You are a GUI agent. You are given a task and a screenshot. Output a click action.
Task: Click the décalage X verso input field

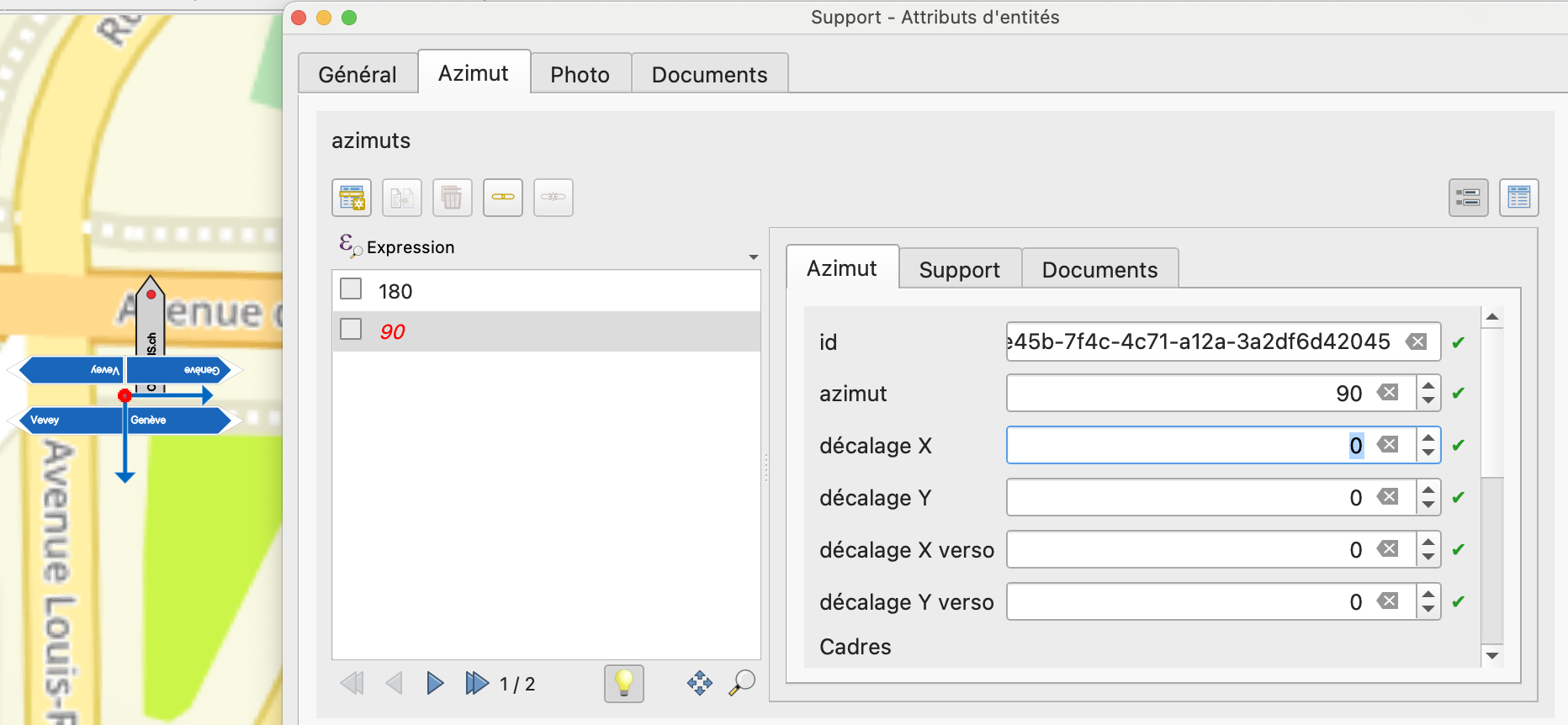(1186, 550)
